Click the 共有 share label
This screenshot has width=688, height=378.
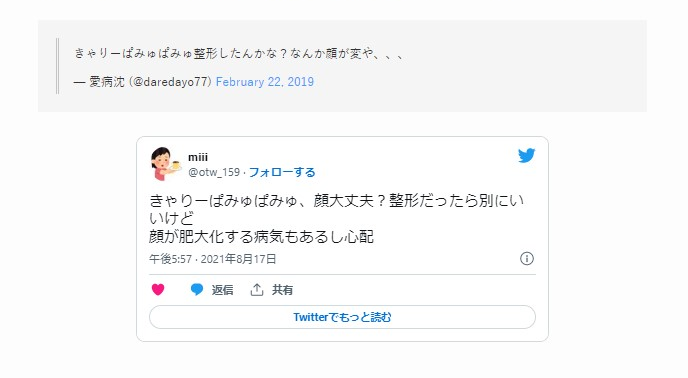[x=282, y=290]
